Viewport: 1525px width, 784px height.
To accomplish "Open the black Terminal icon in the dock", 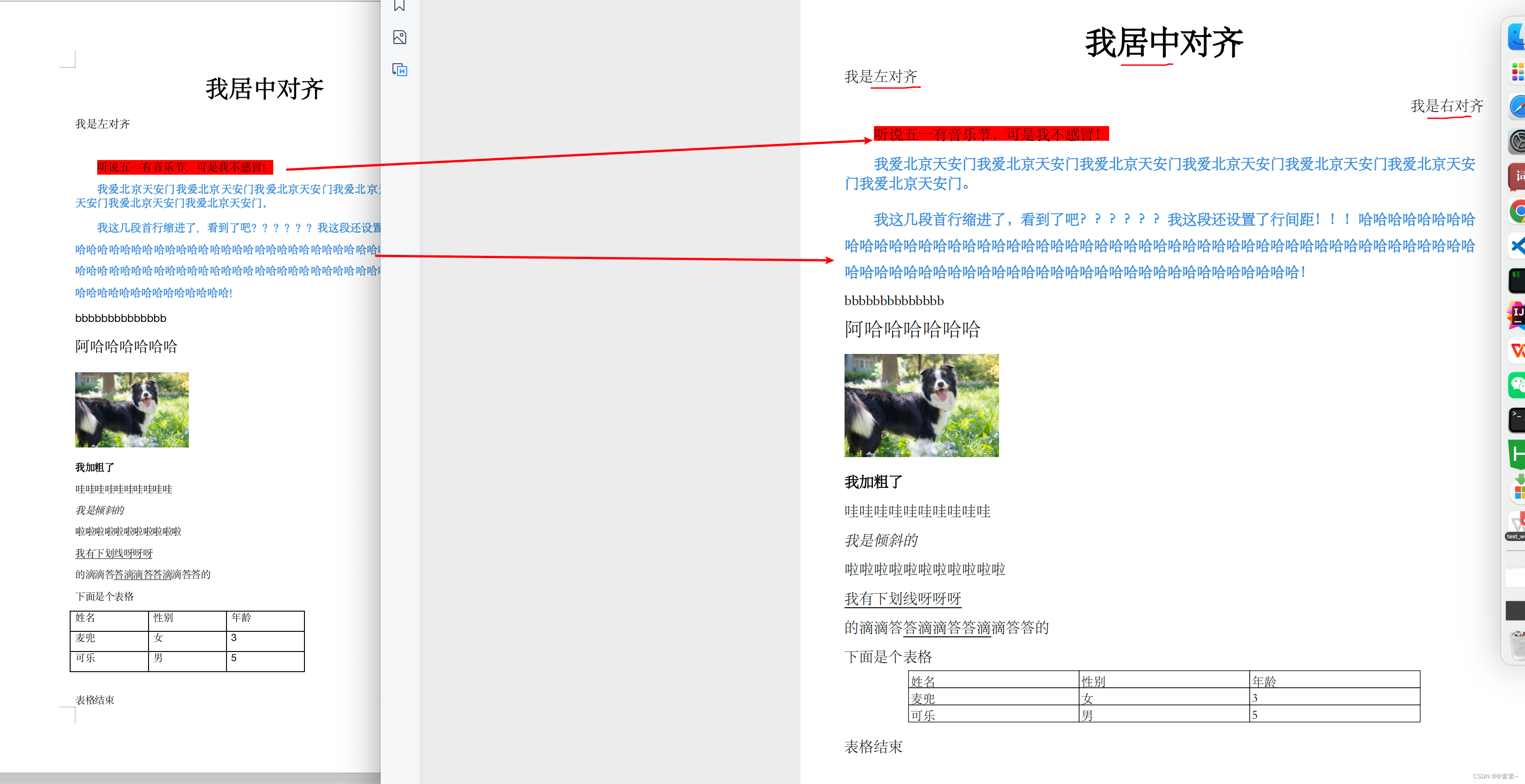I will (x=1517, y=420).
